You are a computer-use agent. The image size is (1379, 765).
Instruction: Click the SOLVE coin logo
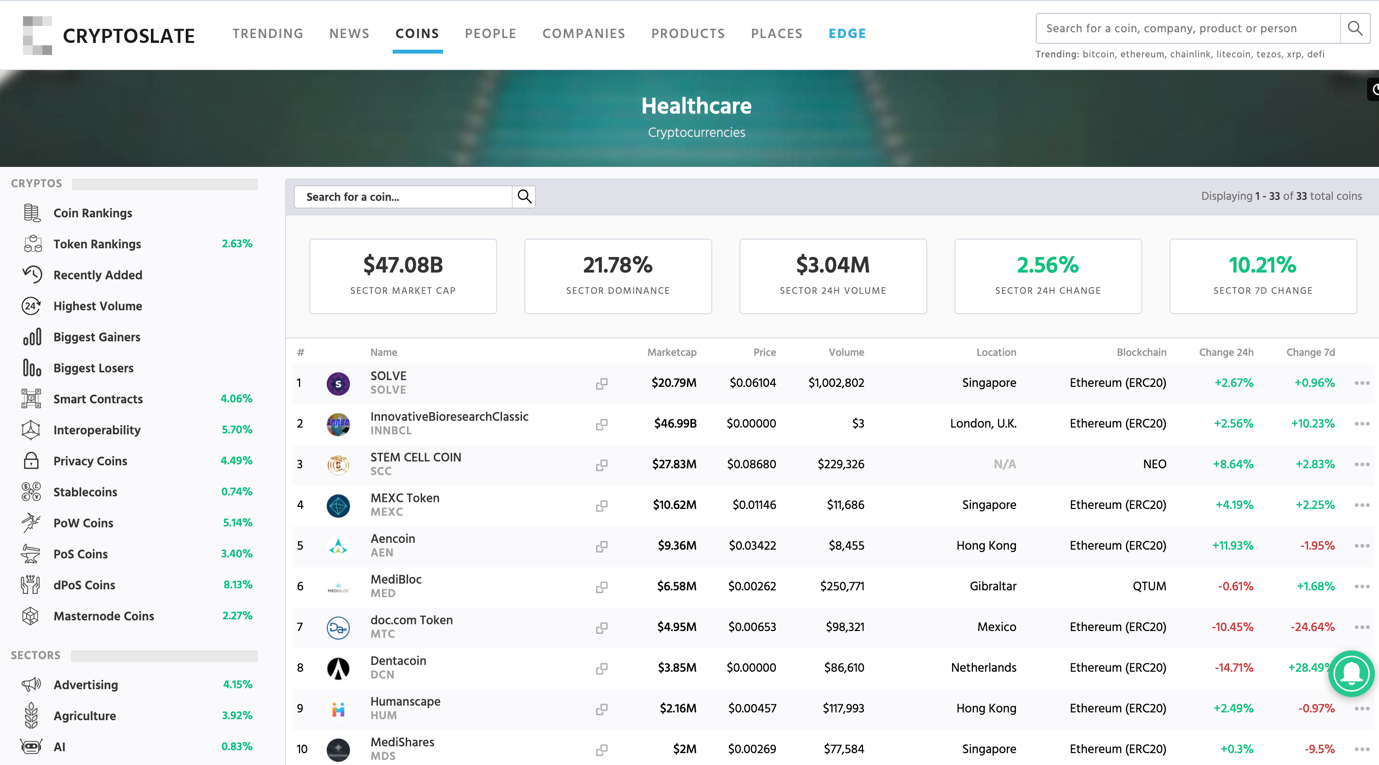tap(338, 384)
